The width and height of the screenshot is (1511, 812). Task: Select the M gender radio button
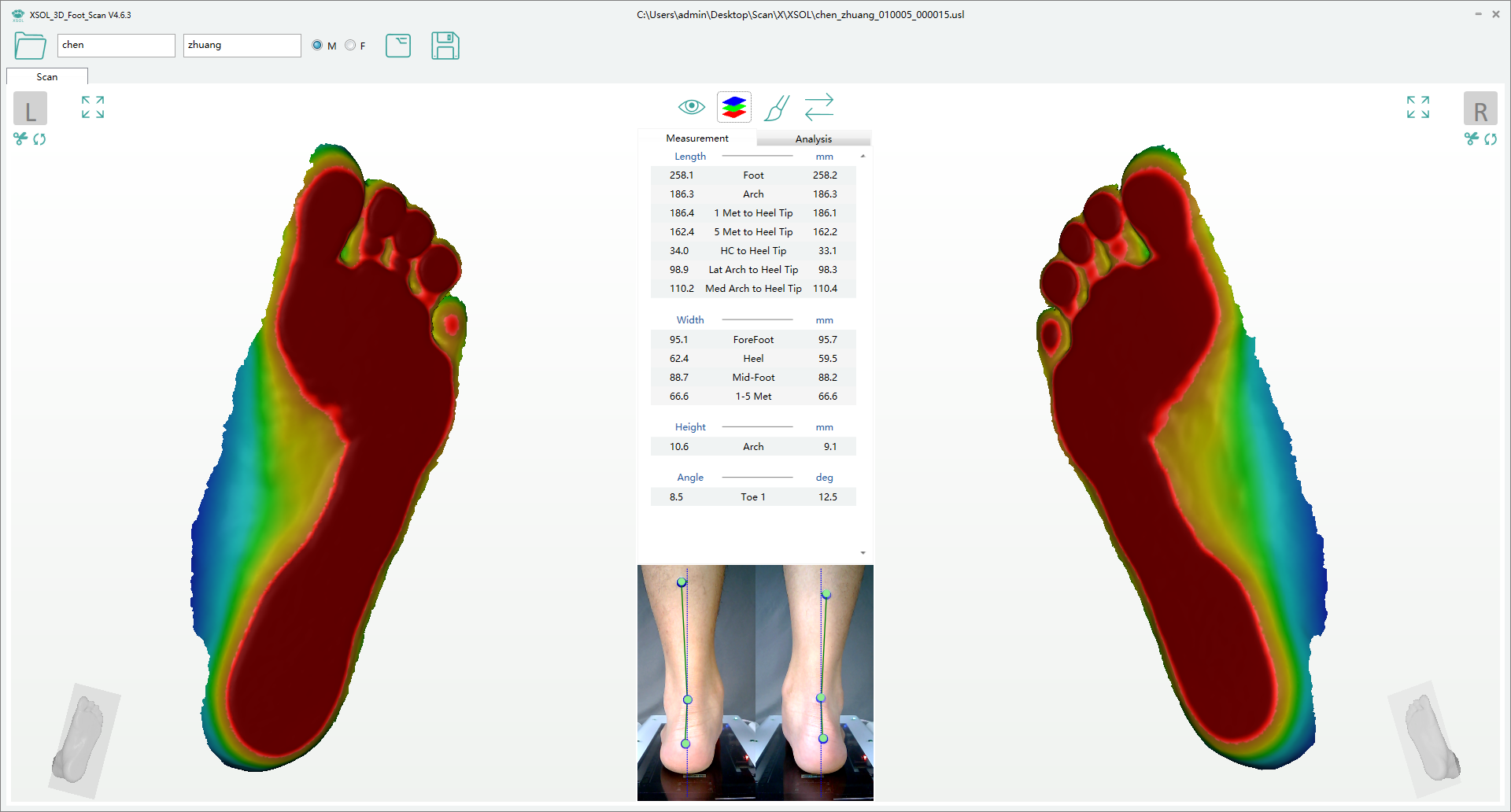(317, 46)
